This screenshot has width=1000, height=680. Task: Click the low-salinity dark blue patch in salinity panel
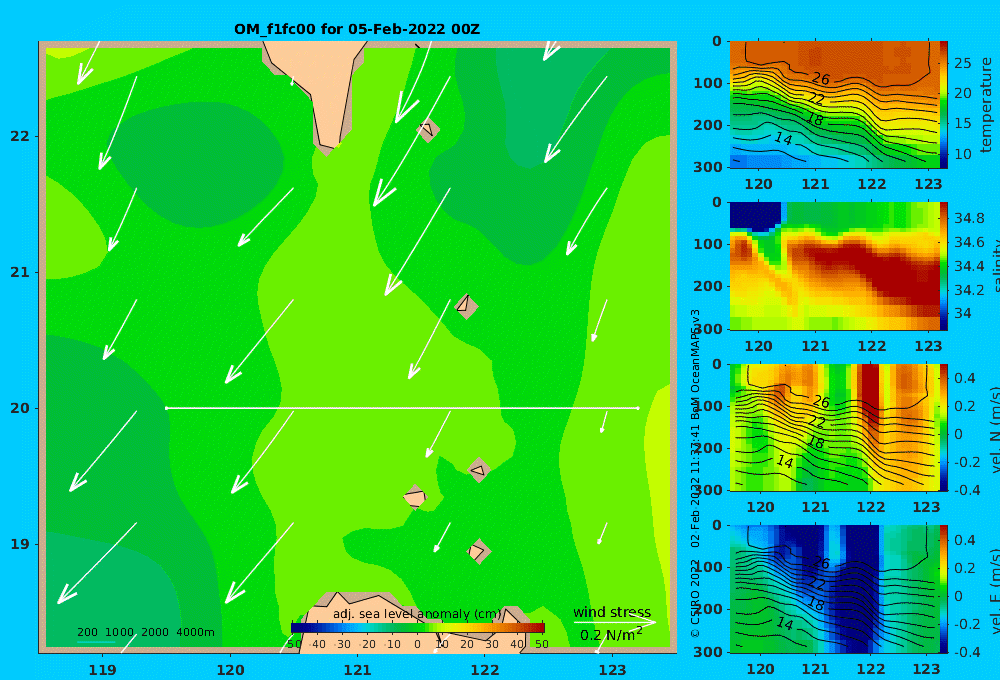point(755,216)
